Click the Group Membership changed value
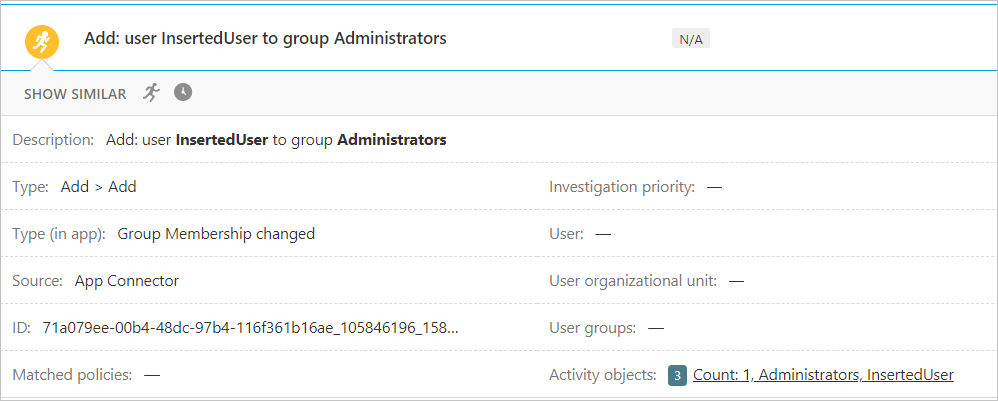Screen dimensions: 998x401 pyautogui.click(x=216, y=234)
